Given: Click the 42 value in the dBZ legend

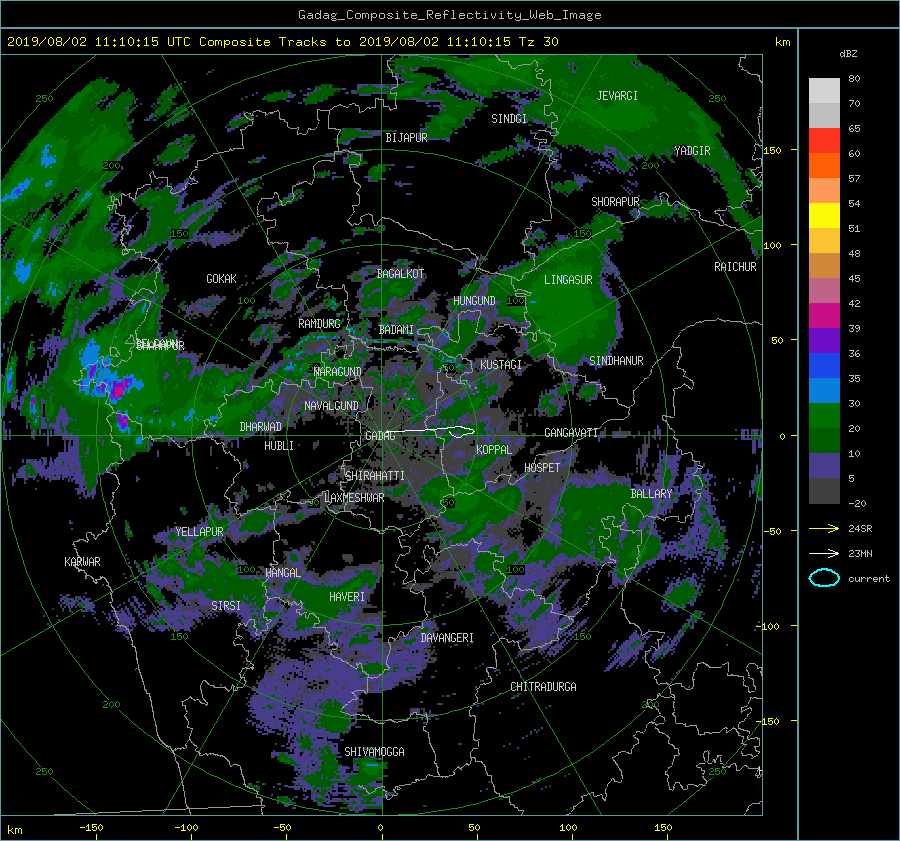Looking at the screenshot, I should tap(854, 304).
